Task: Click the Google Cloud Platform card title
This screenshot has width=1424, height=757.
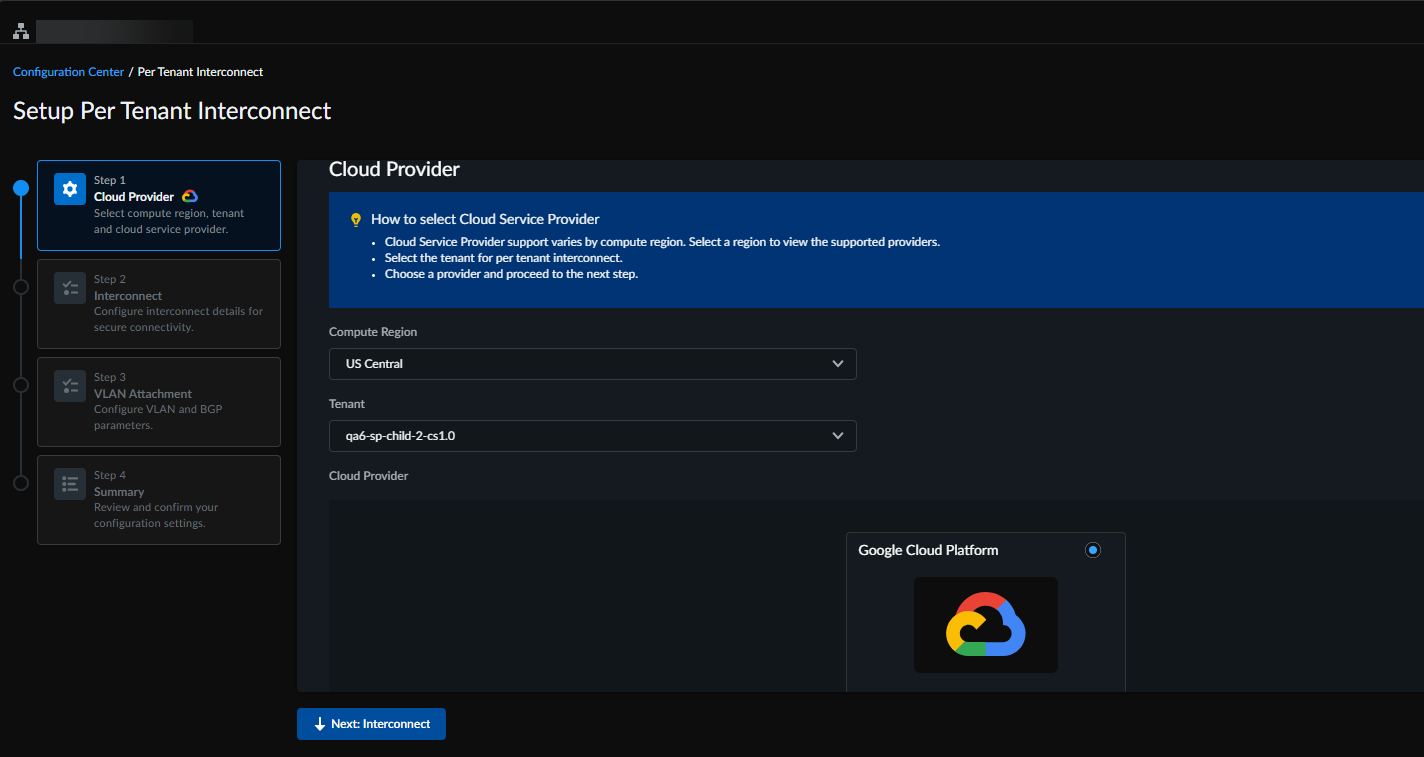Action: [x=928, y=550]
